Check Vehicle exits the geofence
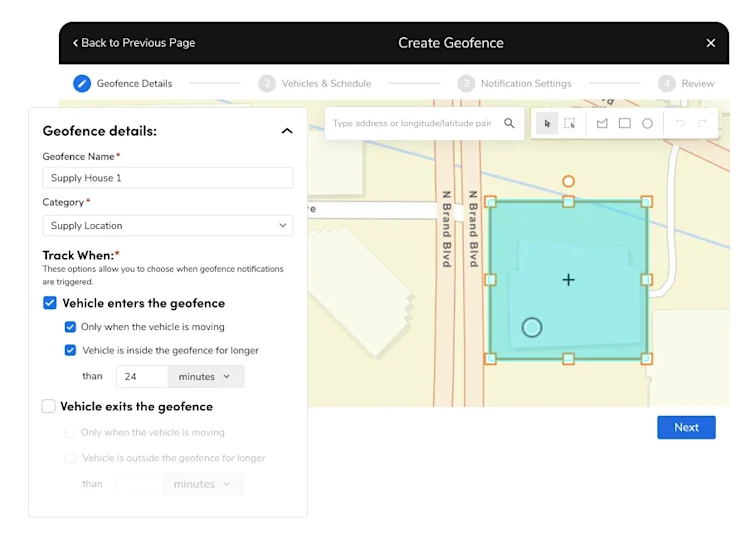The image size is (750, 540). click(49, 406)
